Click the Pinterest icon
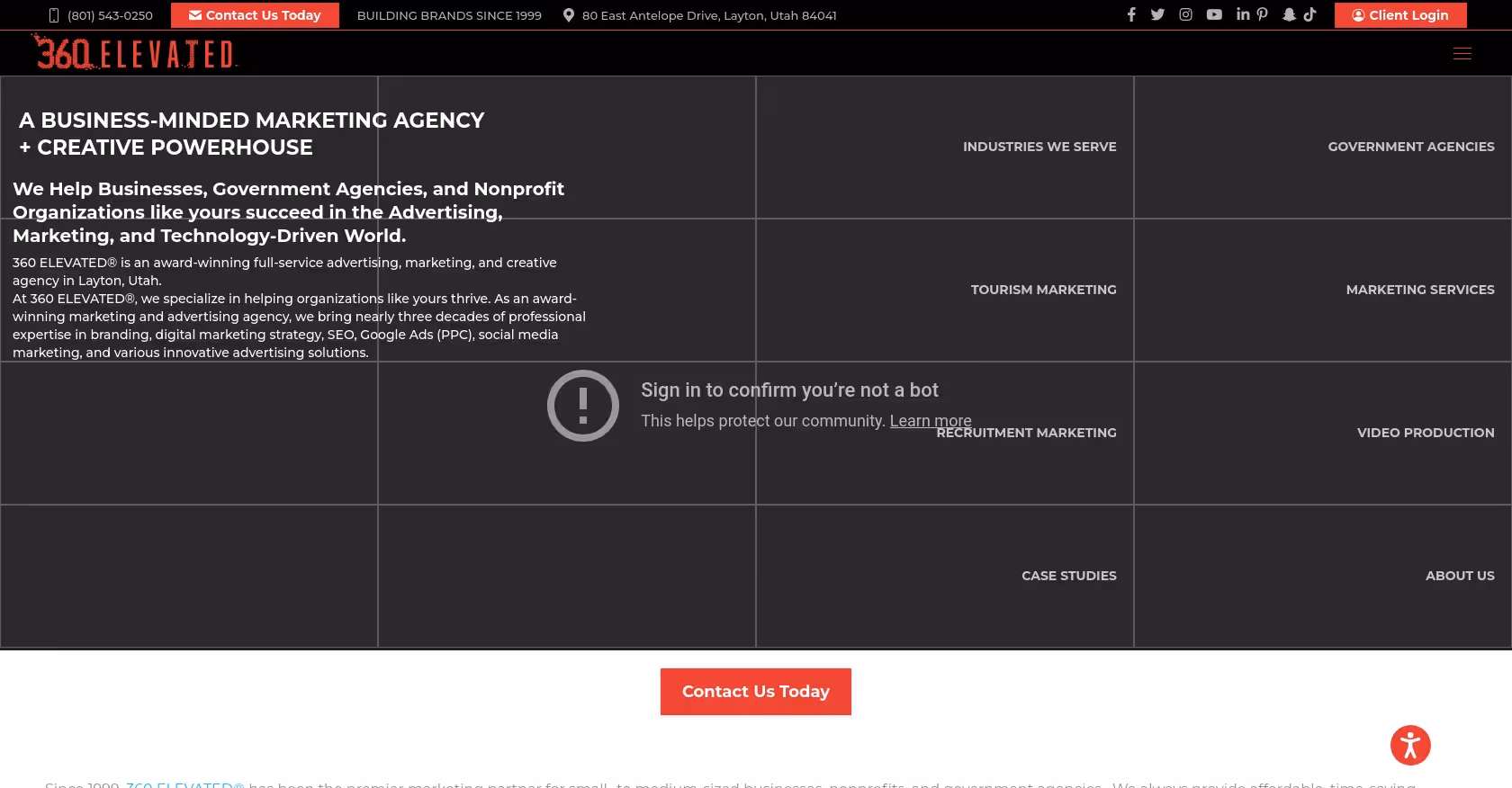 pos(1262,14)
